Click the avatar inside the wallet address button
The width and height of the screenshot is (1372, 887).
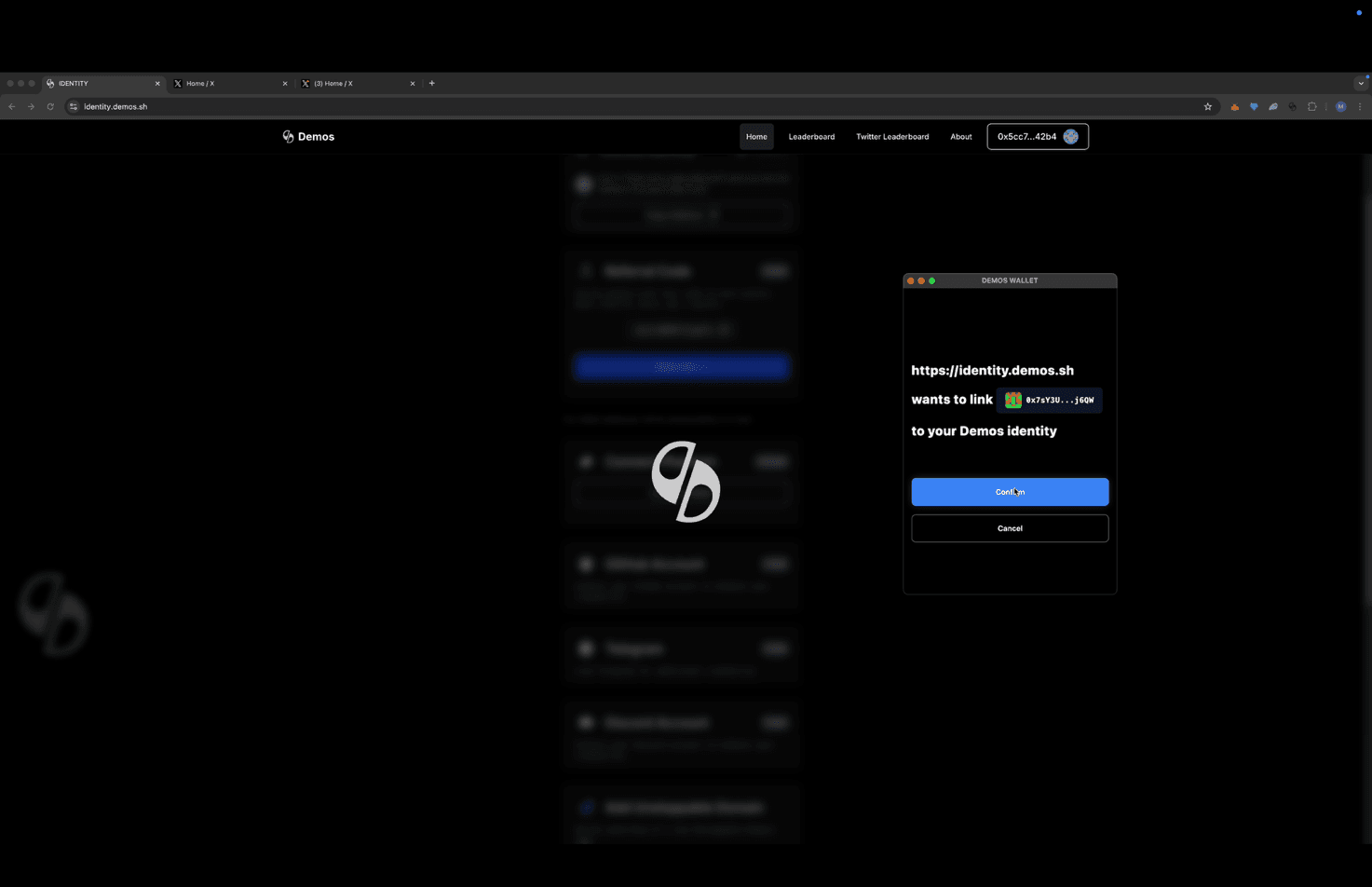pyautogui.click(x=1070, y=136)
